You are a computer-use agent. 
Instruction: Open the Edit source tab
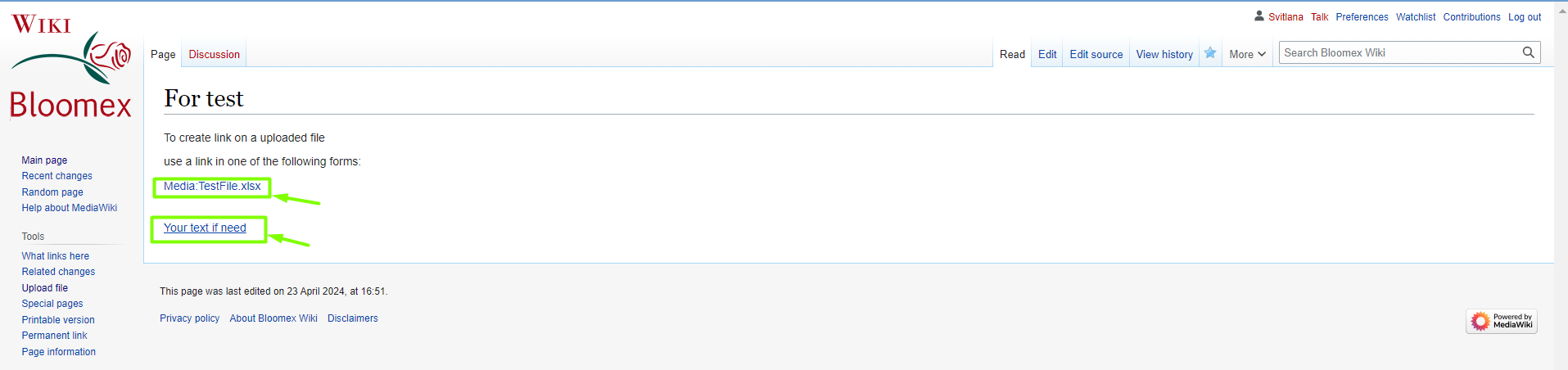(1096, 54)
